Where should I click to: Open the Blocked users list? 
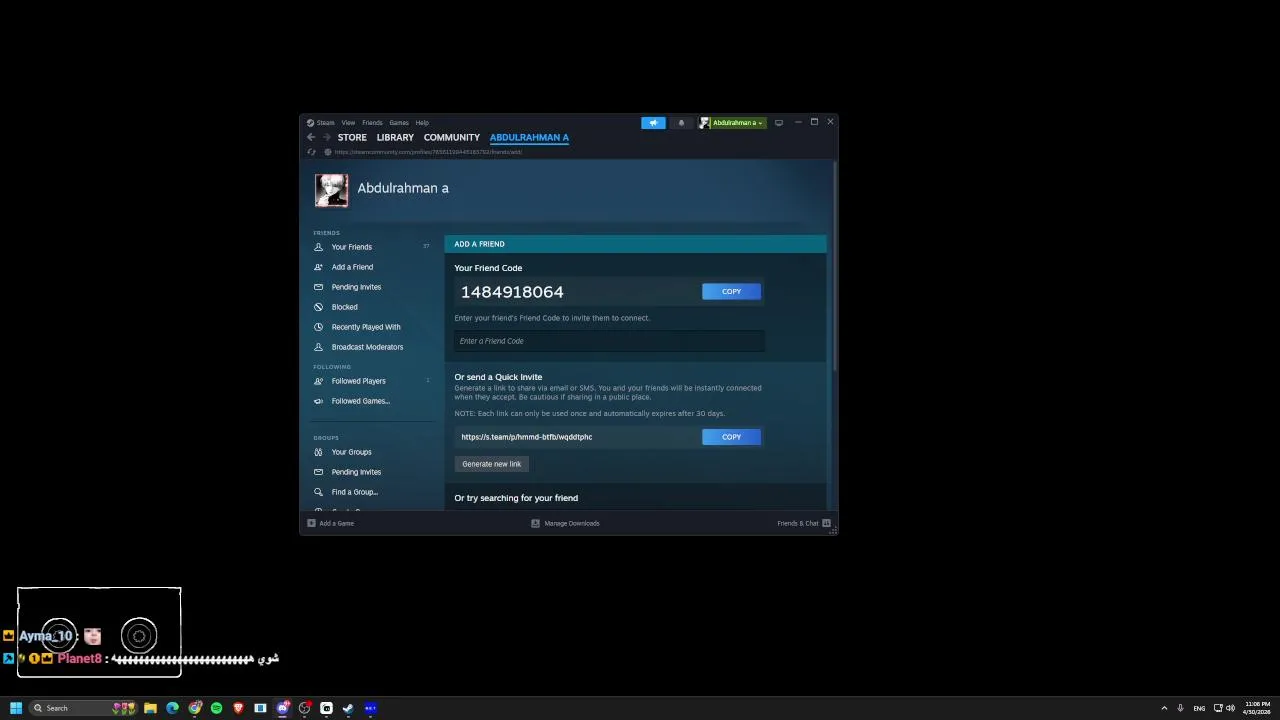[x=344, y=307]
